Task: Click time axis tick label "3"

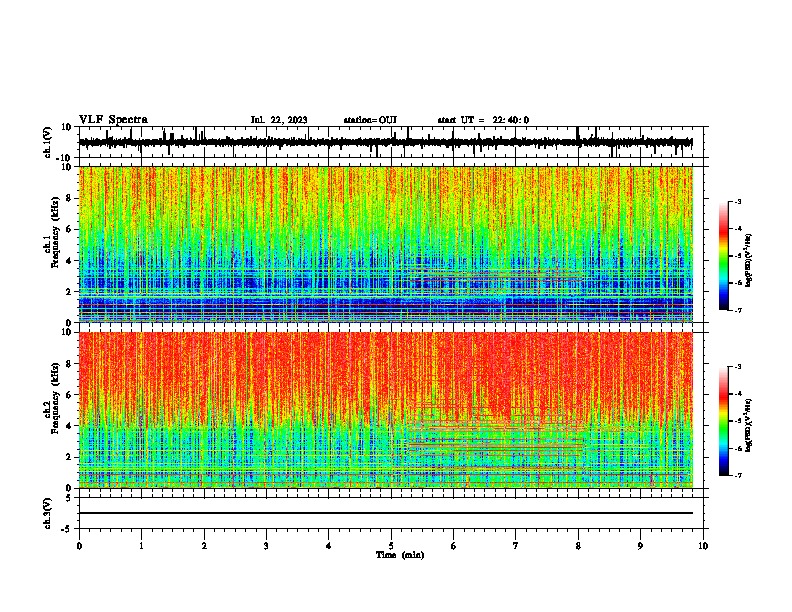Action: (266, 546)
